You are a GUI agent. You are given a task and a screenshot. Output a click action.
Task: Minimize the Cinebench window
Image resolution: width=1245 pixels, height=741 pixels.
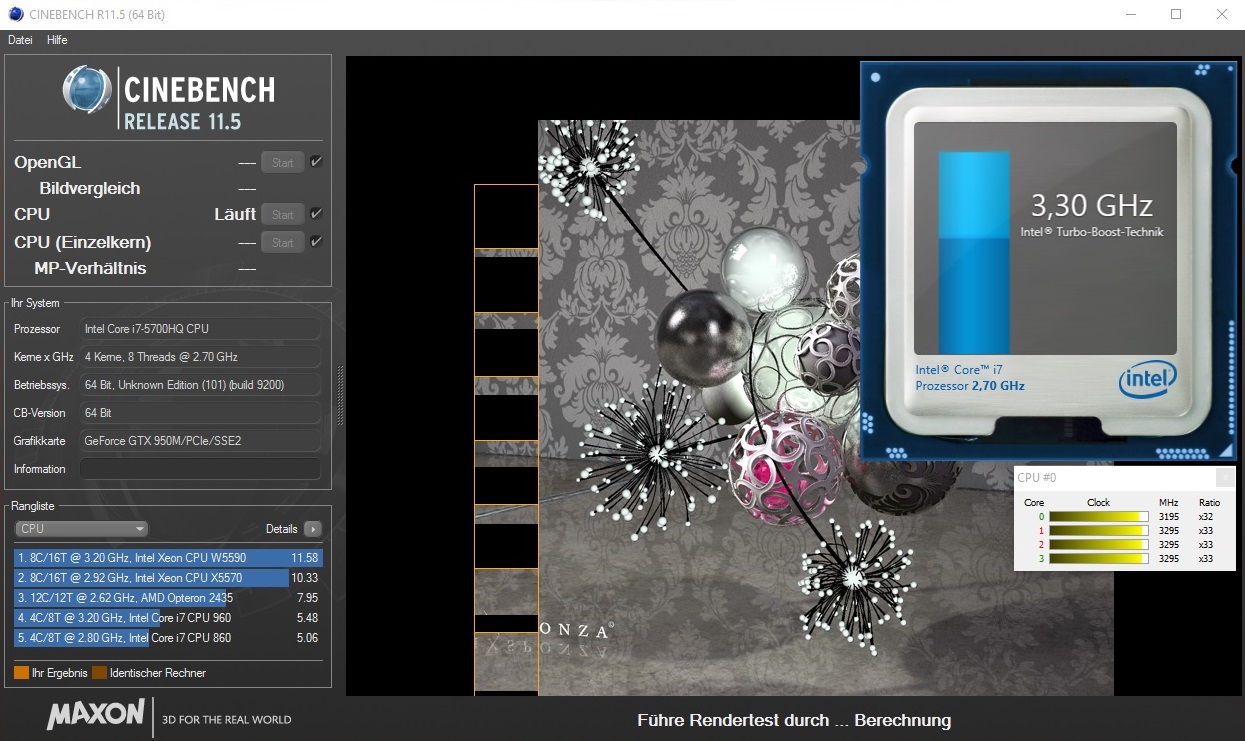coord(1130,14)
